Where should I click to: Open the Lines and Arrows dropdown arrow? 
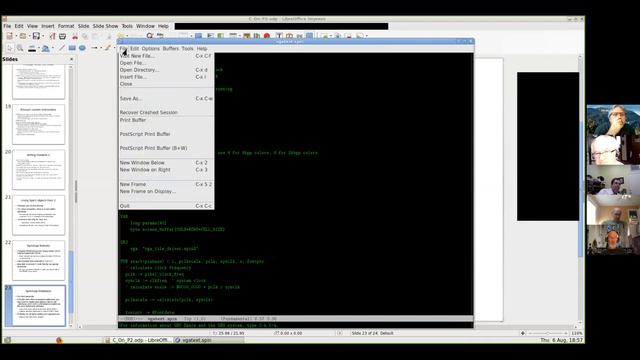pos(101,48)
